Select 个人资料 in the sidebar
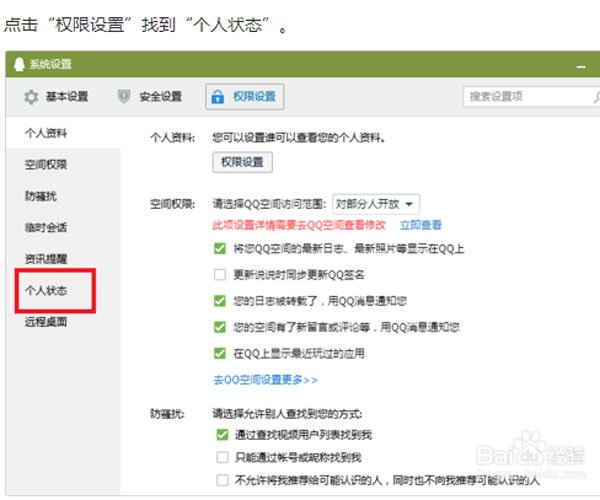Viewport: 600px width, 500px height. point(46,133)
